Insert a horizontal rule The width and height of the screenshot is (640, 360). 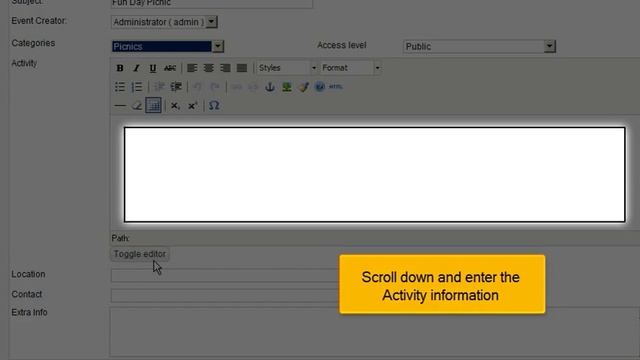pyautogui.click(x=120, y=106)
